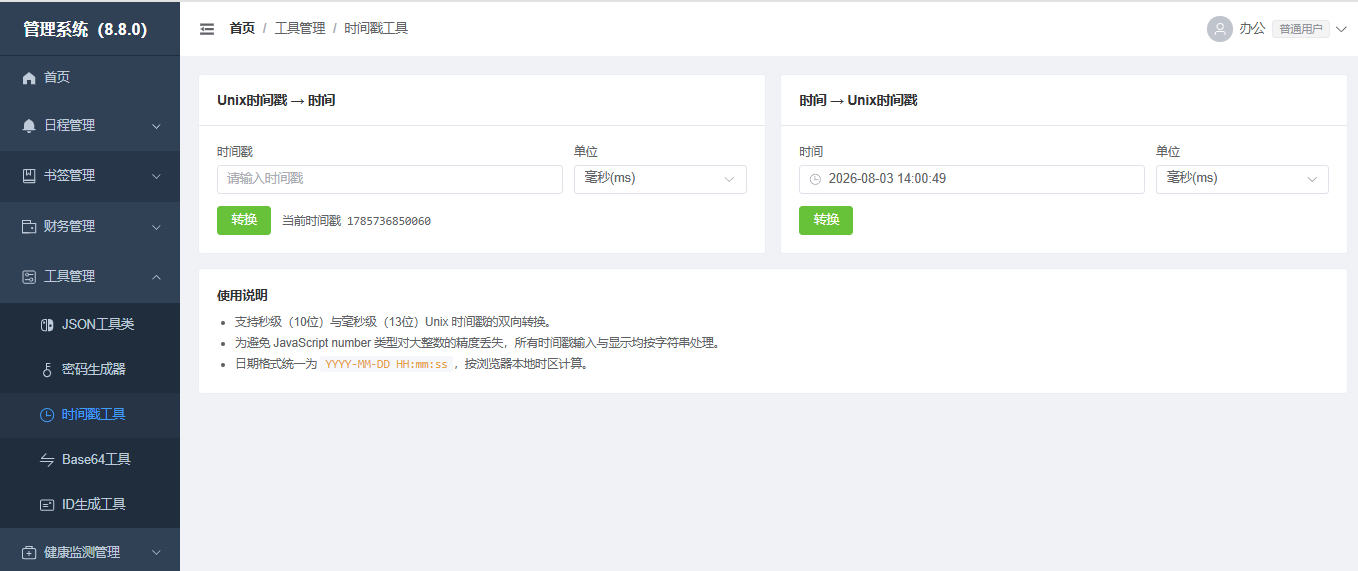Click the key icon beside 密码生成器
The width and height of the screenshot is (1358, 571).
[x=47, y=369]
